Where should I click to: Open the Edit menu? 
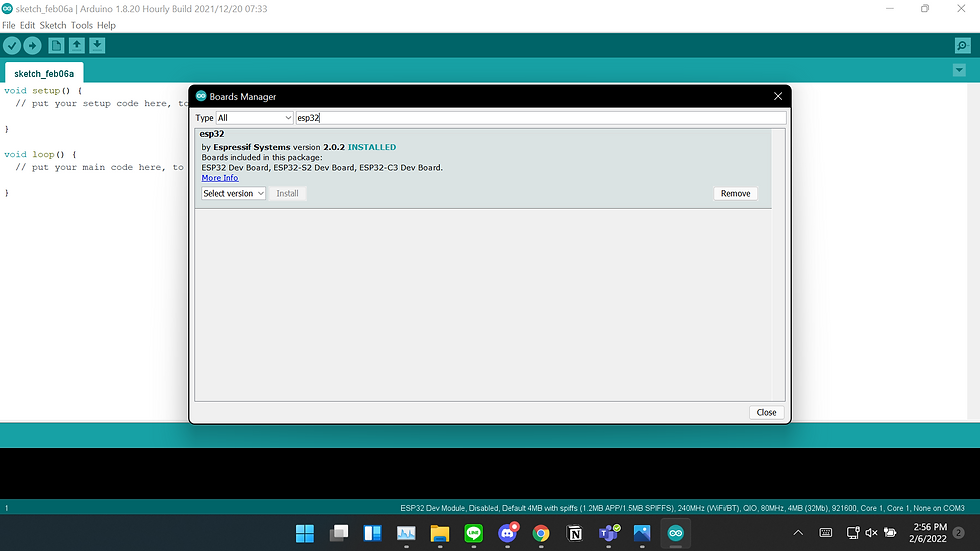coord(28,26)
